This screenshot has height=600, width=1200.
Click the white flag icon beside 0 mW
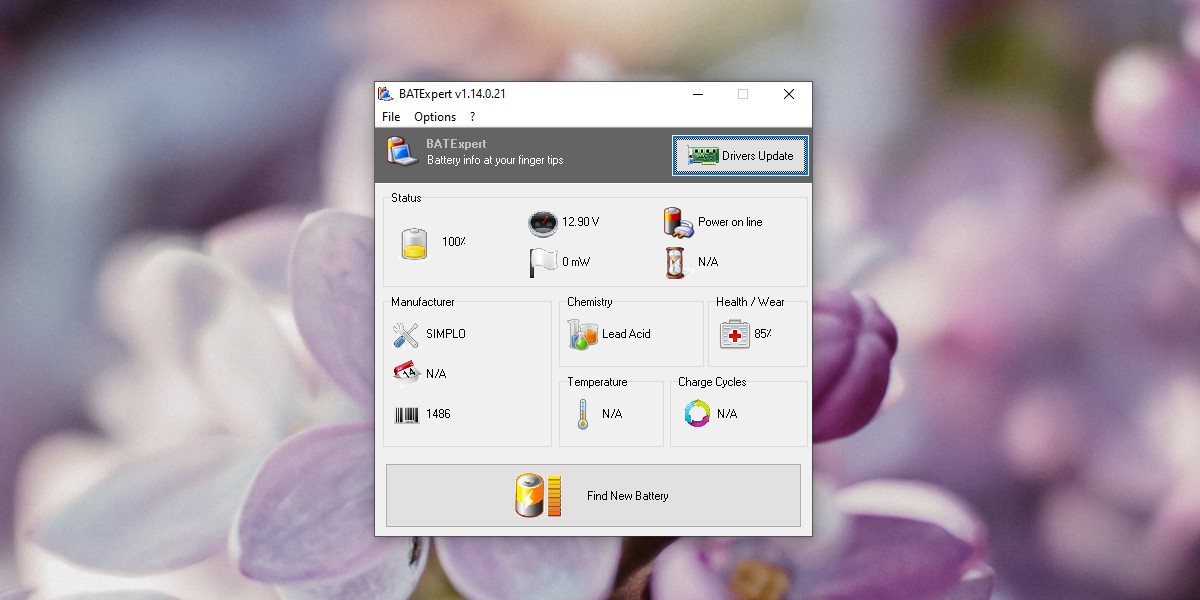point(541,262)
